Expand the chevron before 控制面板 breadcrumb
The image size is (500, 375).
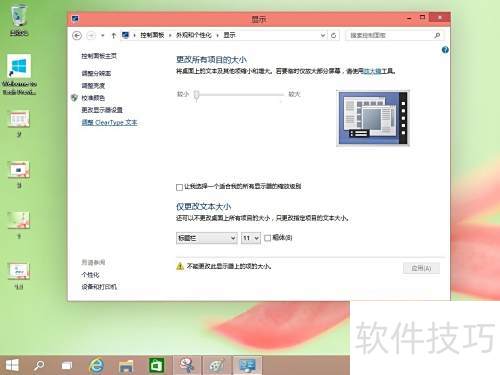tap(135, 35)
